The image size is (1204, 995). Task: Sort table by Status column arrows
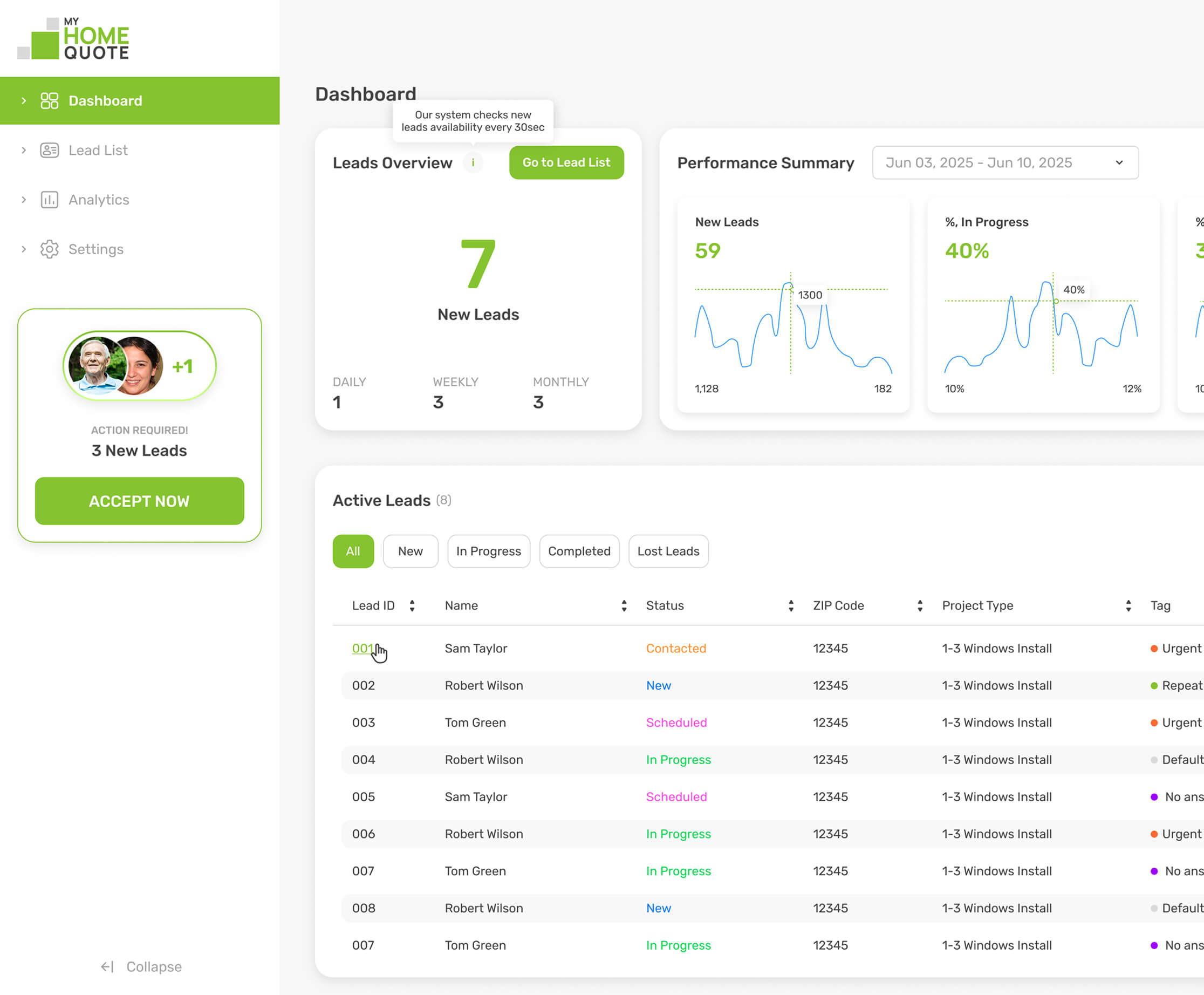[791, 606]
